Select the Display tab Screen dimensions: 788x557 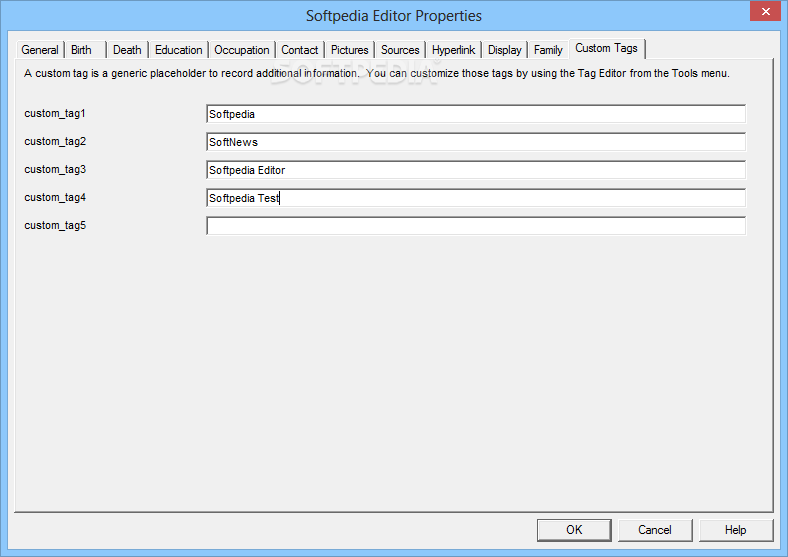click(x=505, y=50)
